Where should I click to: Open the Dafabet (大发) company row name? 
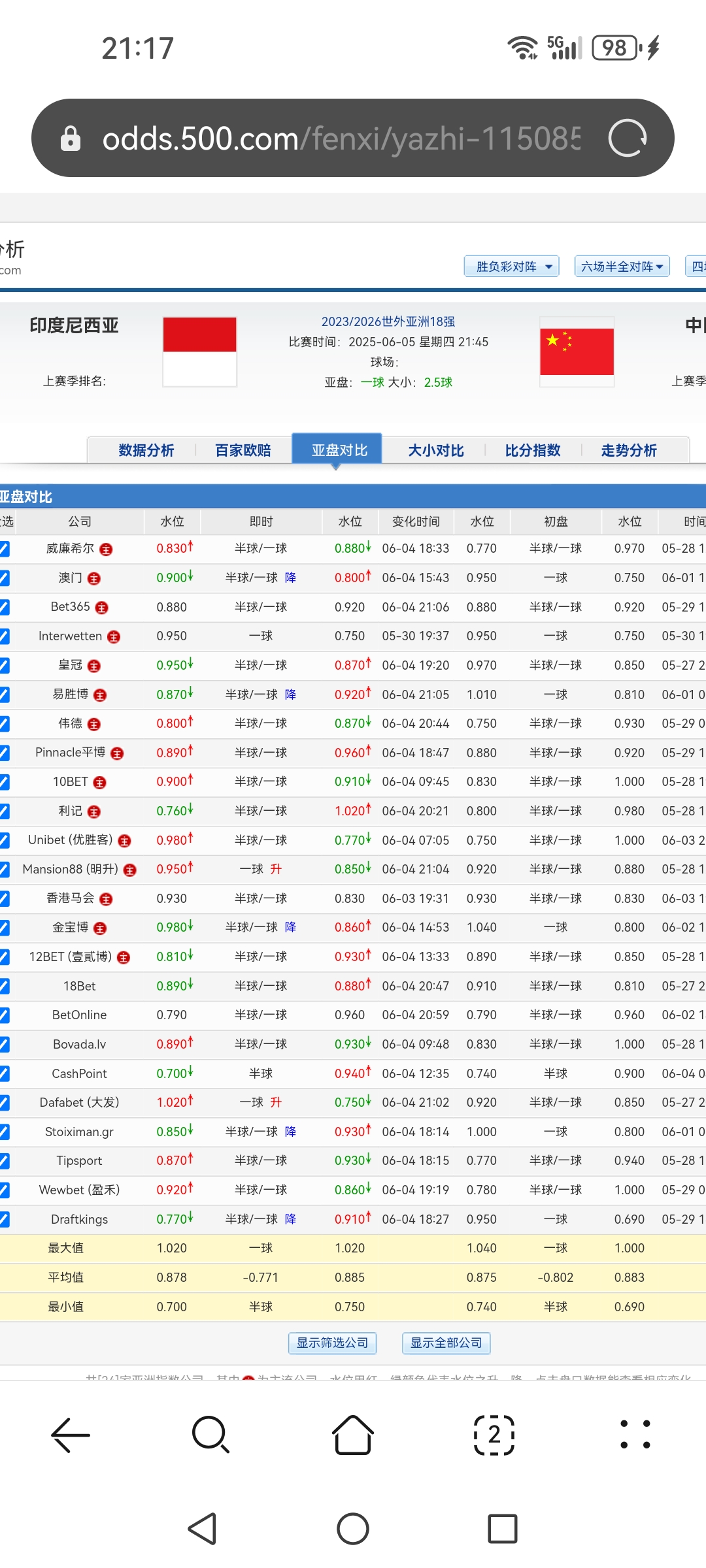[79, 1103]
